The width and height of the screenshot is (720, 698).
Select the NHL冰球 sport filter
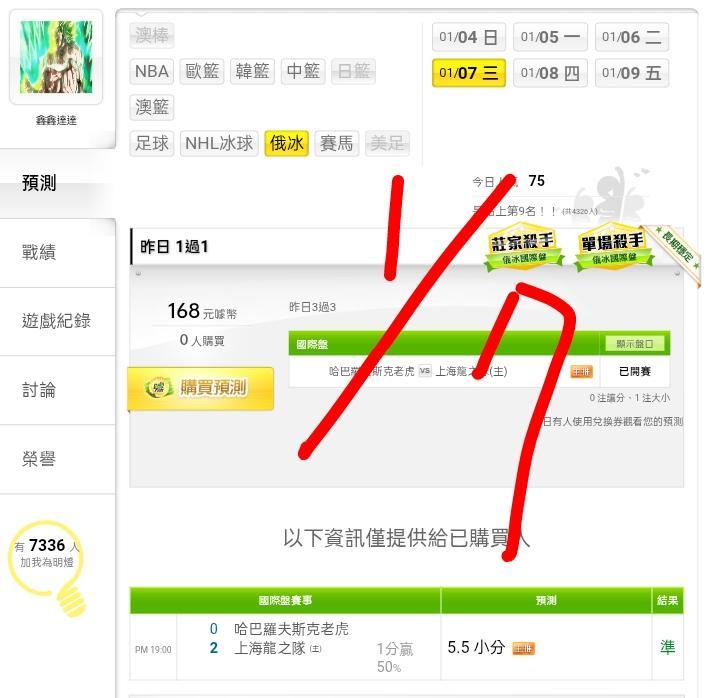[x=219, y=143]
